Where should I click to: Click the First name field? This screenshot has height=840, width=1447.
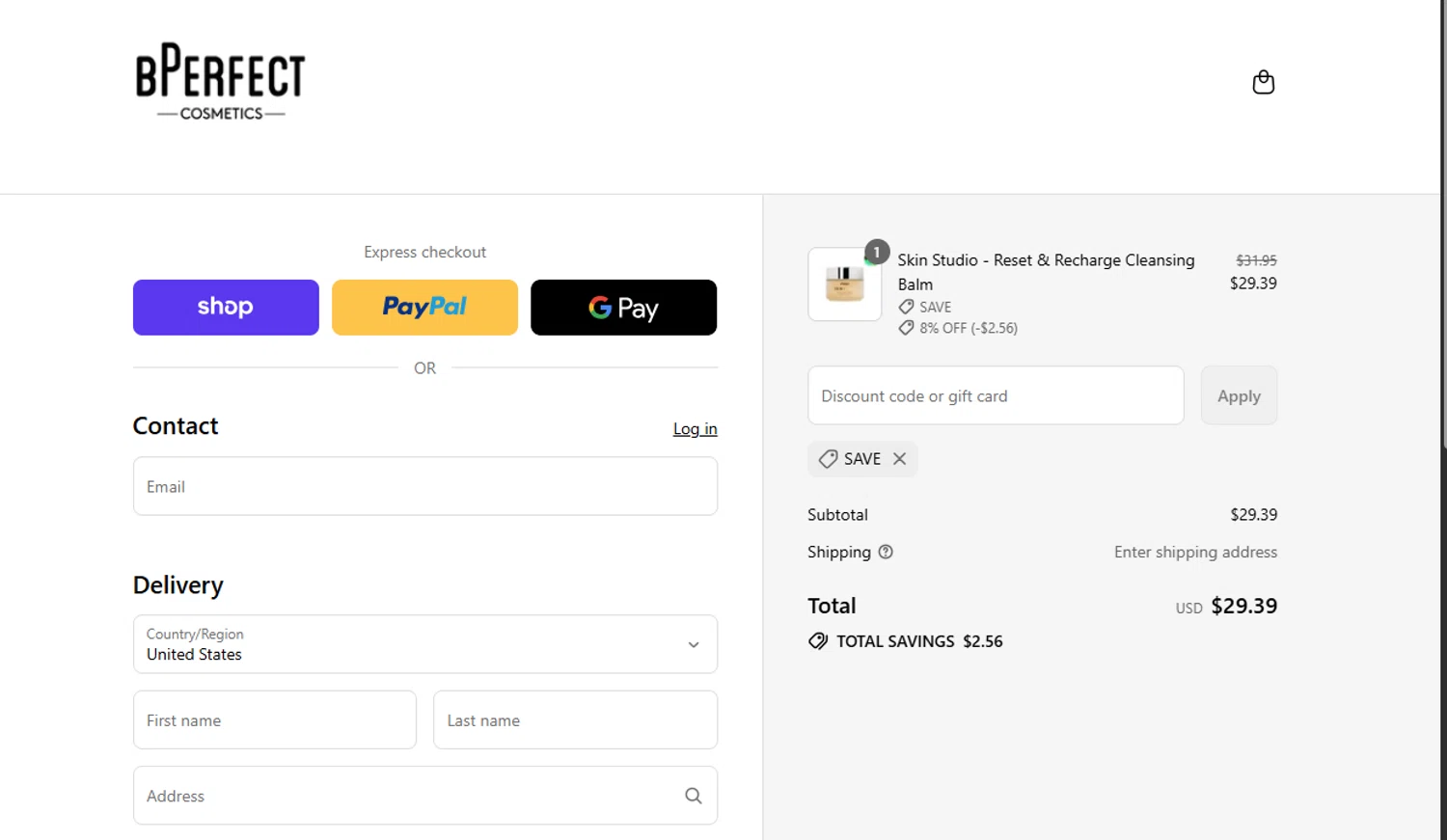[275, 719]
